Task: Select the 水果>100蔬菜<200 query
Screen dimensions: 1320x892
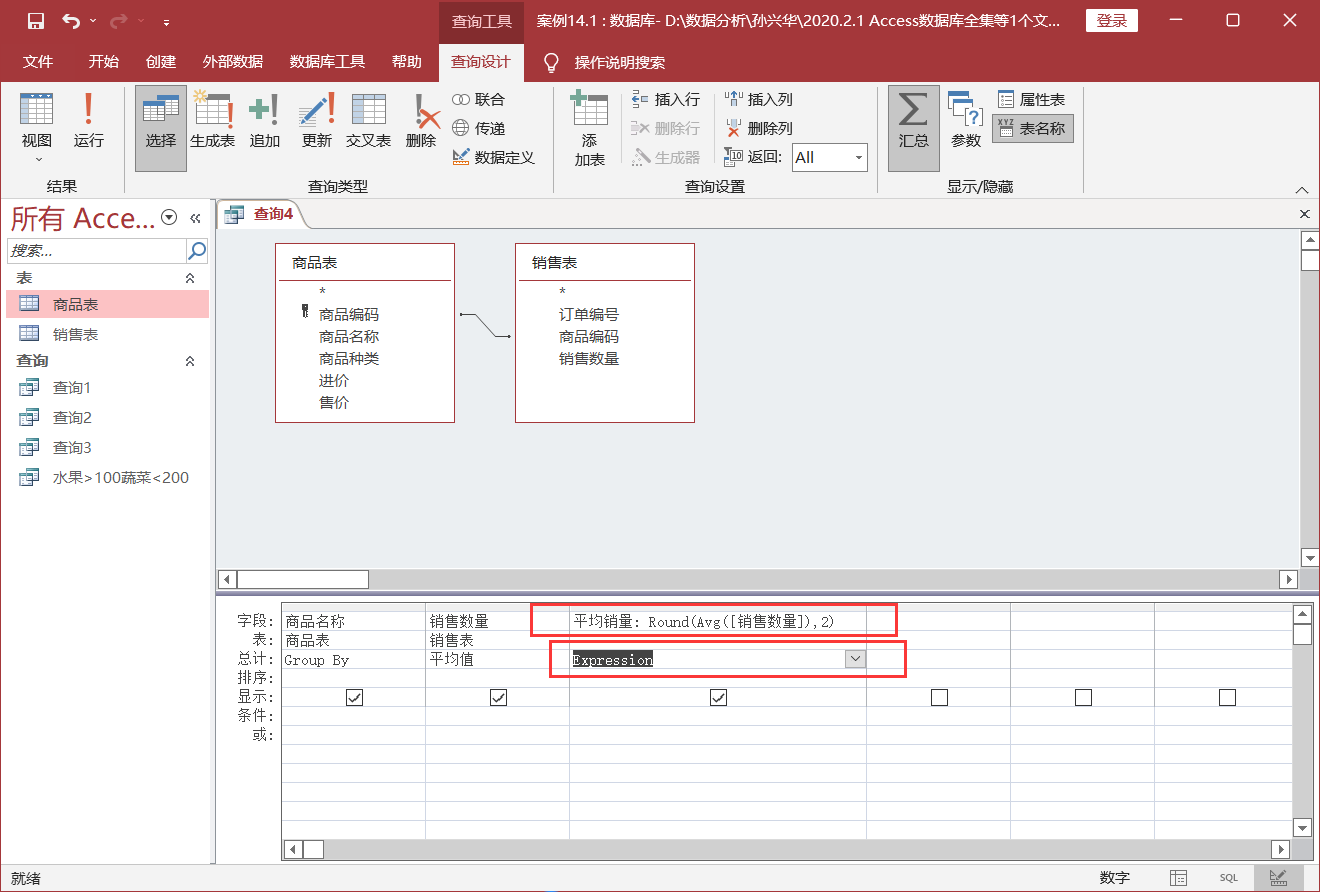Action: pyautogui.click(x=108, y=478)
